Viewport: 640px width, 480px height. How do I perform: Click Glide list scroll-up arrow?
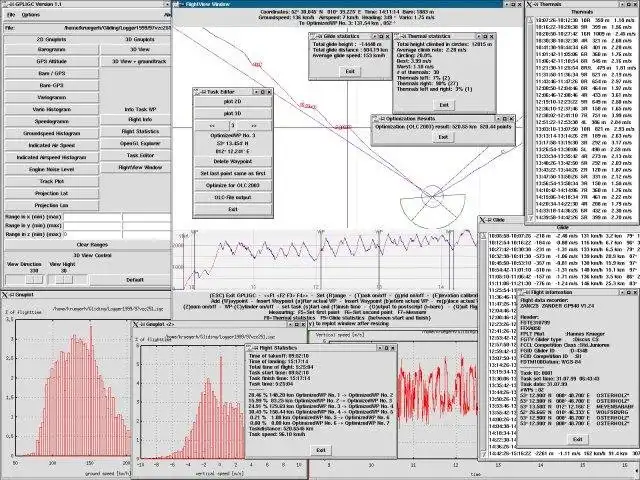coord(483,236)
